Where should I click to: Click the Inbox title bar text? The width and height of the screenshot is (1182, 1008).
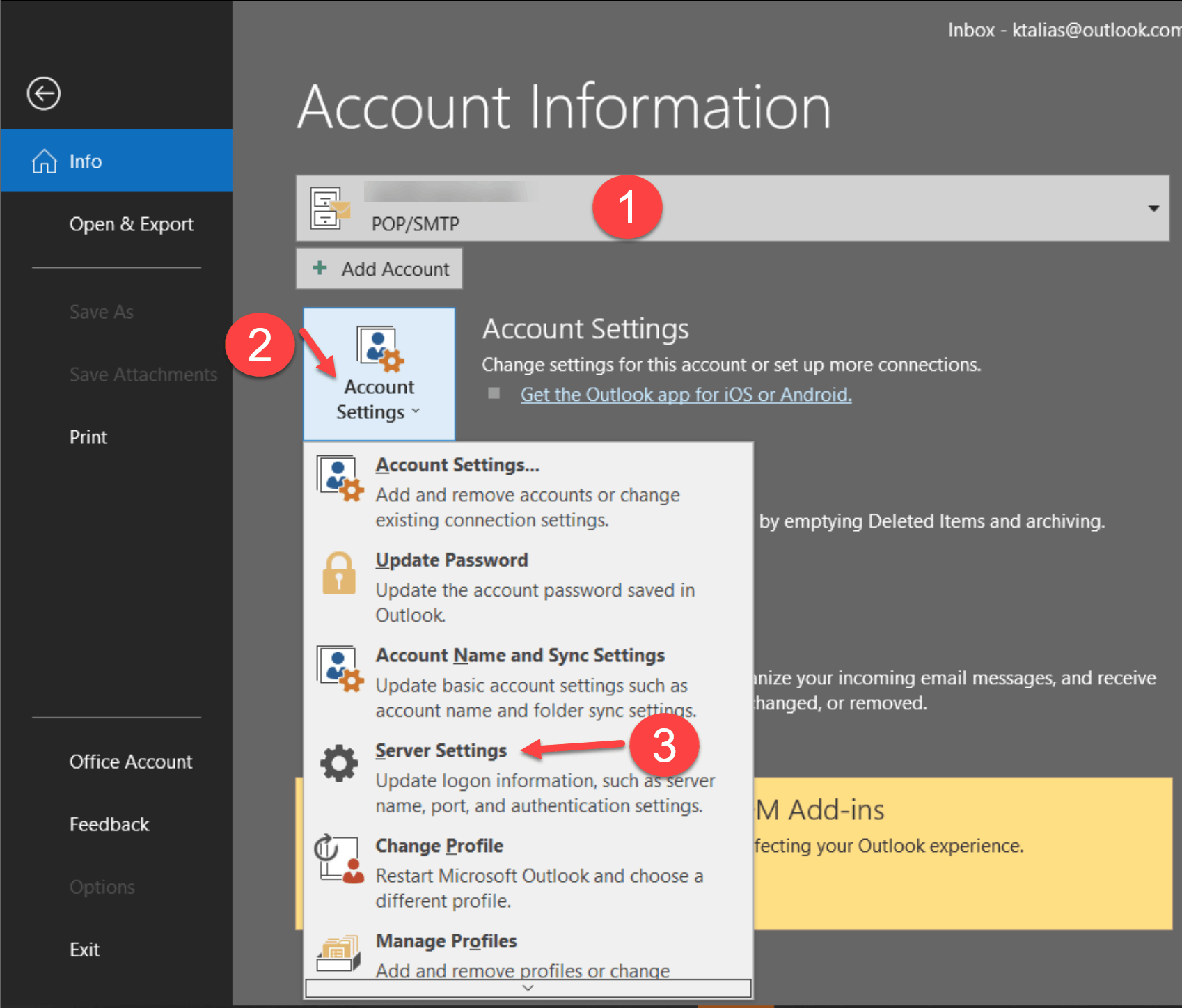point(1064,30)
